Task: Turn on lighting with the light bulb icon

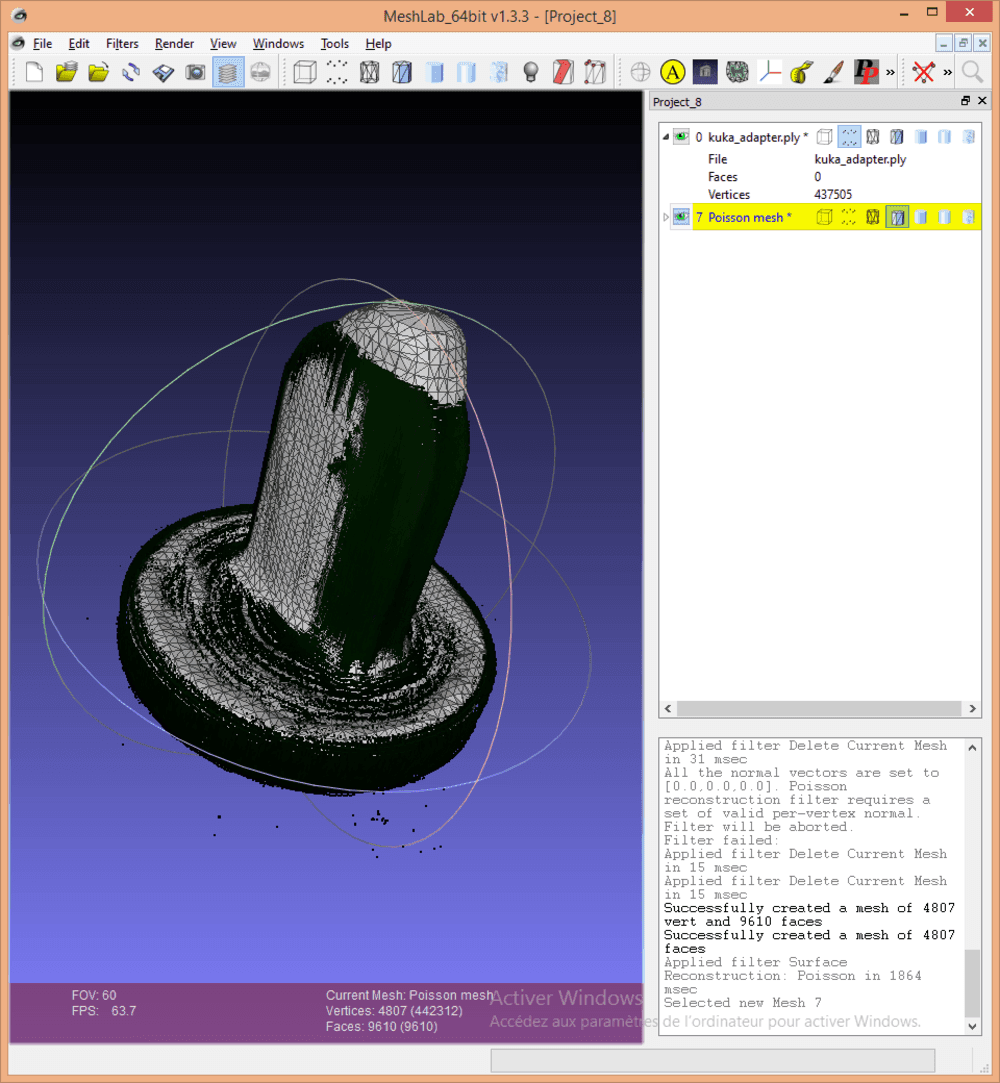Action: (x=531, y=72)
